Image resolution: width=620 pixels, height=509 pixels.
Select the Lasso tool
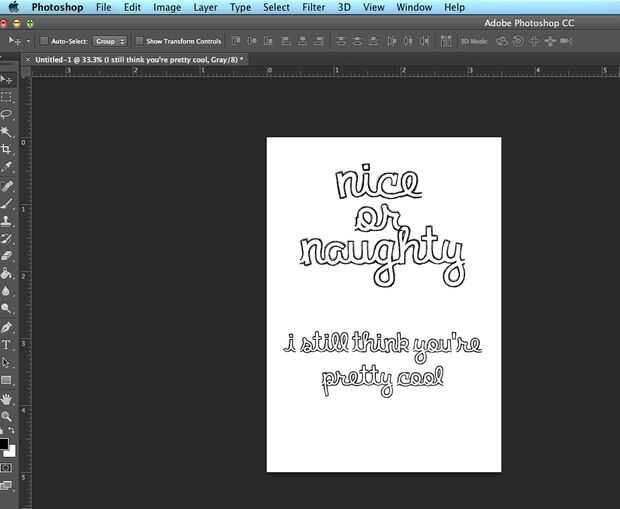(6, 115)
